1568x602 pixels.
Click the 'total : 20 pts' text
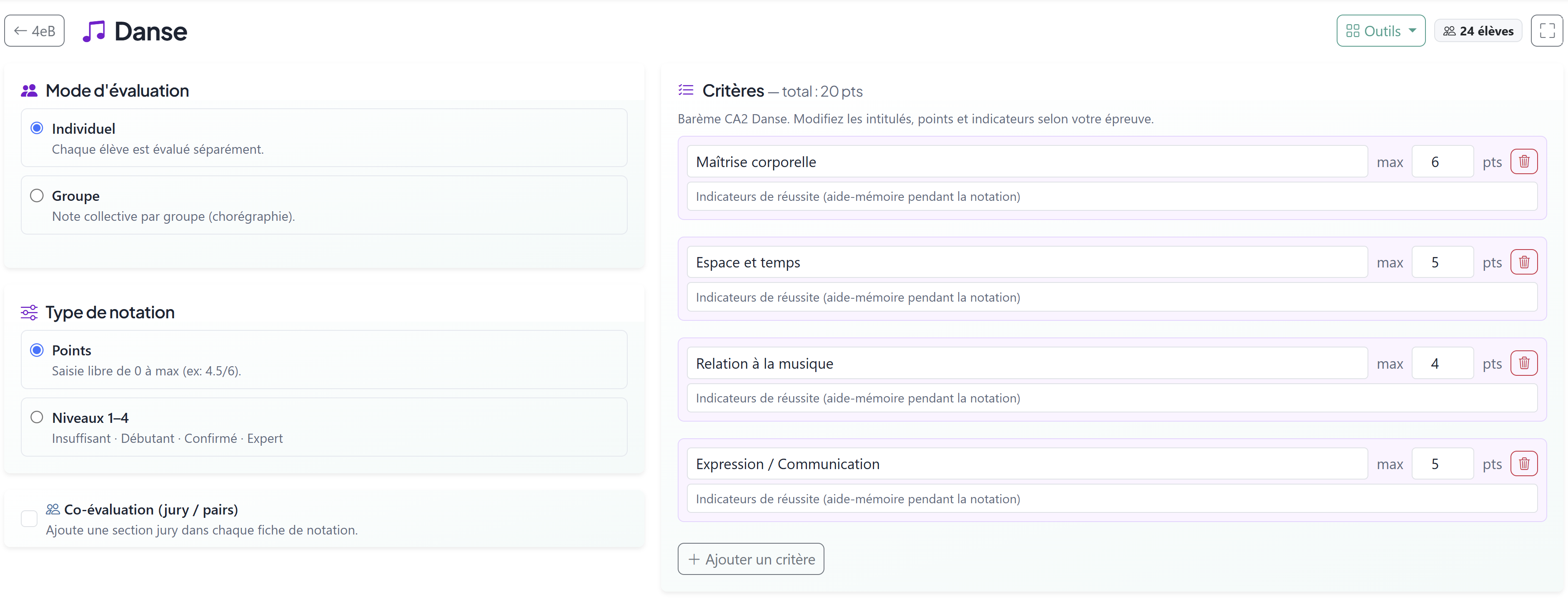pyautogui.click(x=822, y=91)
